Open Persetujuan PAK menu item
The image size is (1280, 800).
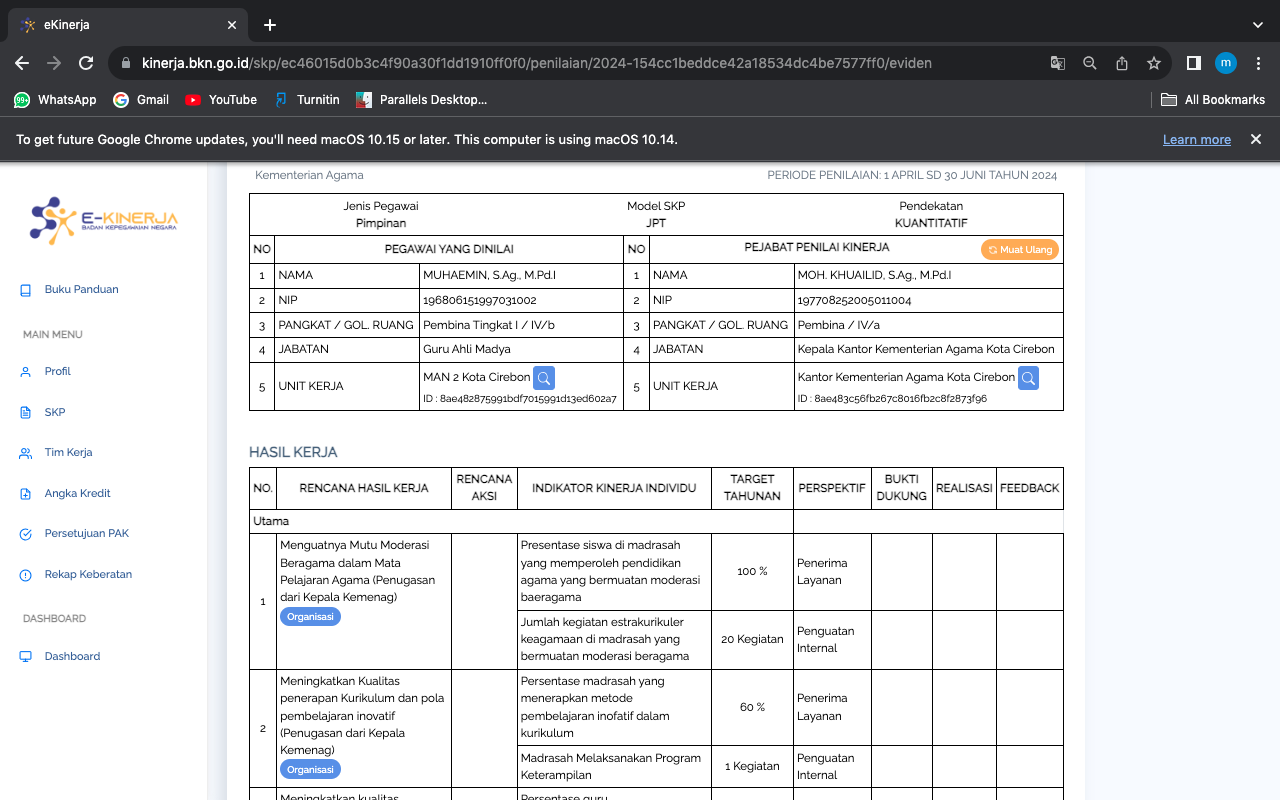coord(86,534)
